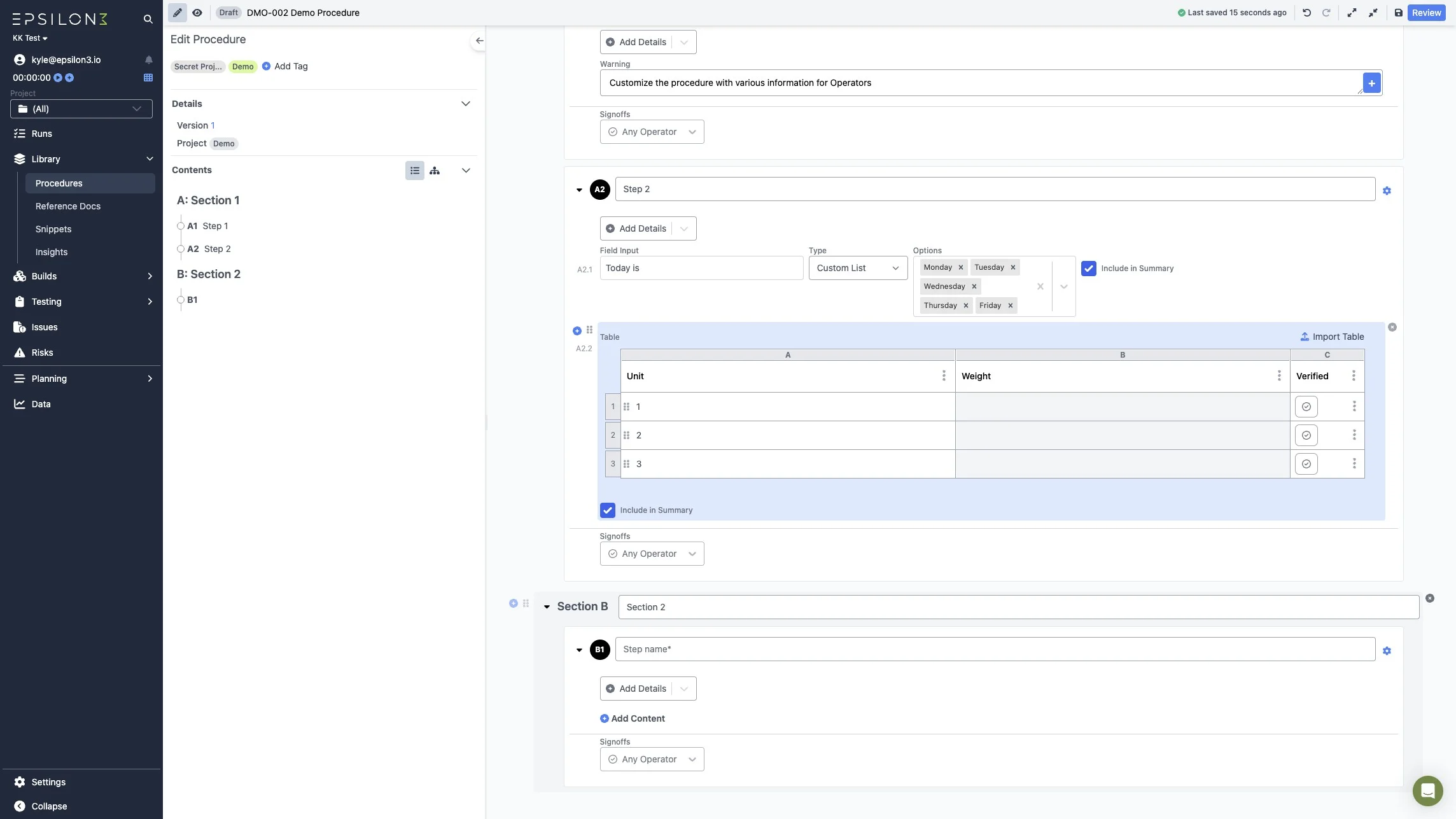The width and height of the screenshot is (1456, 819).
Task: Open Add Details dropdown arrow in Step 2
Action: pyautogui.click(x=684, y=228)
